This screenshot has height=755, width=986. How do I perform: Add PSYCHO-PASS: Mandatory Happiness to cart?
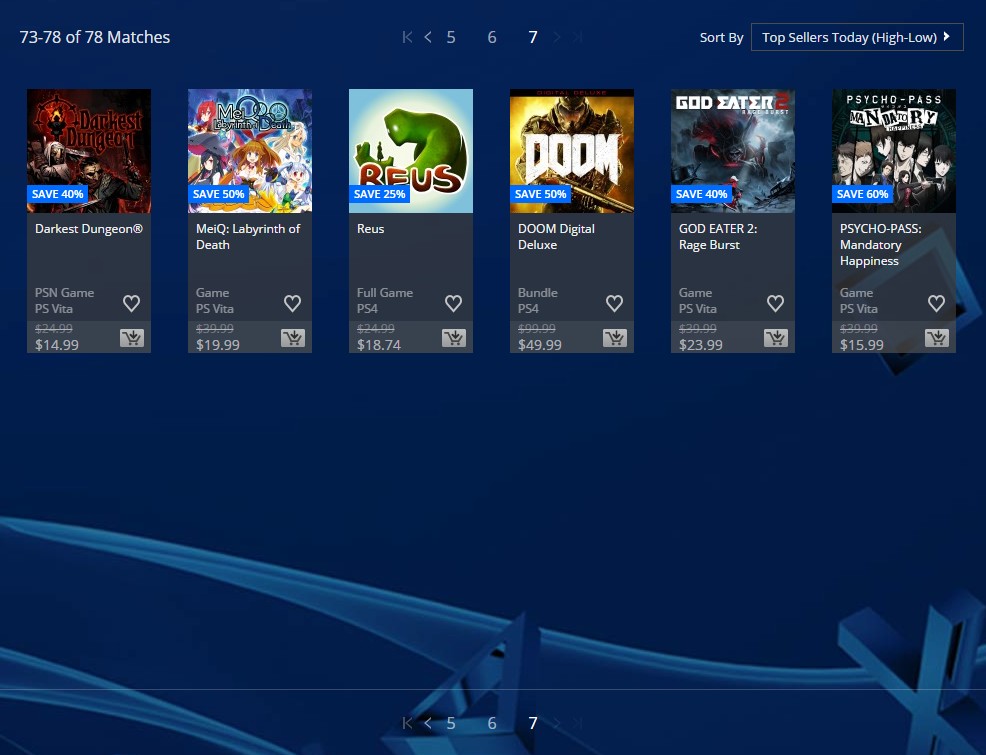click(x=936, y=338)
